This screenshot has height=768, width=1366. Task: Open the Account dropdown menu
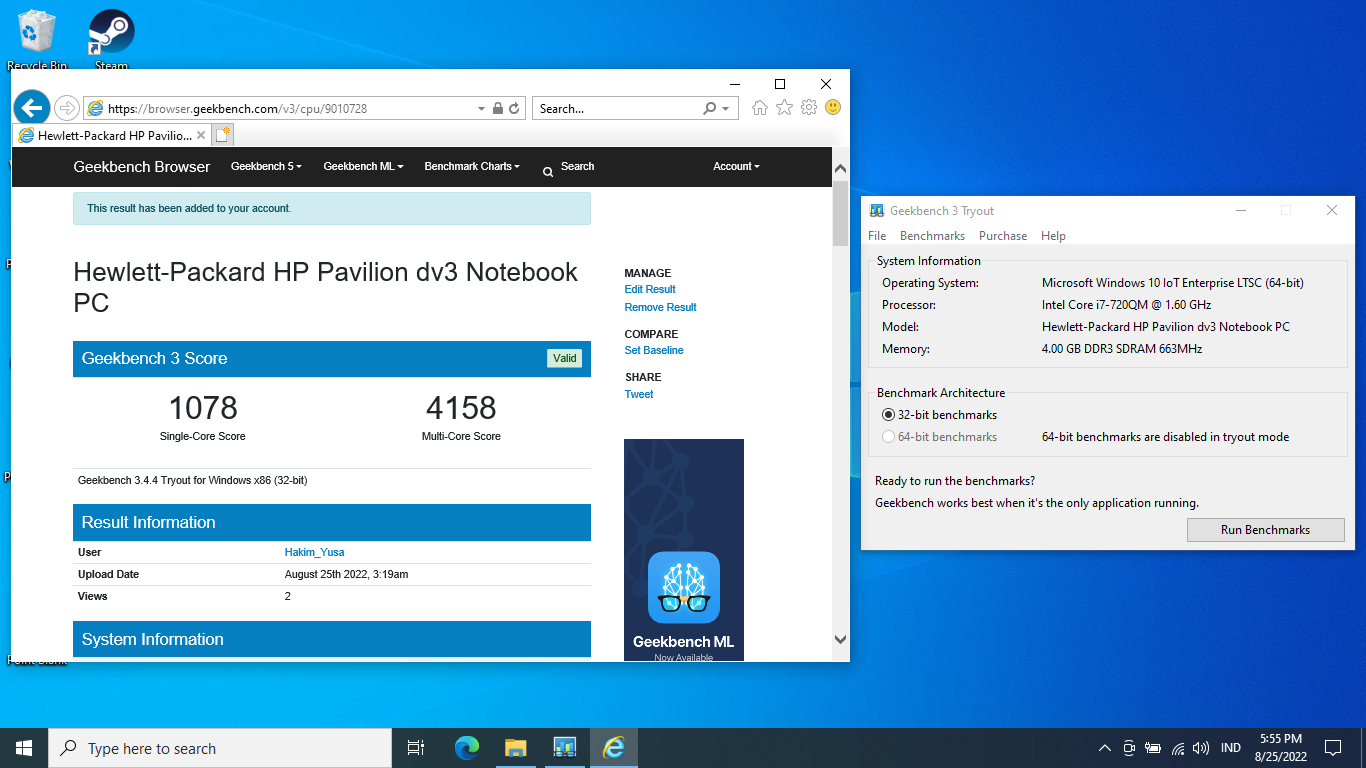[736, 166]
